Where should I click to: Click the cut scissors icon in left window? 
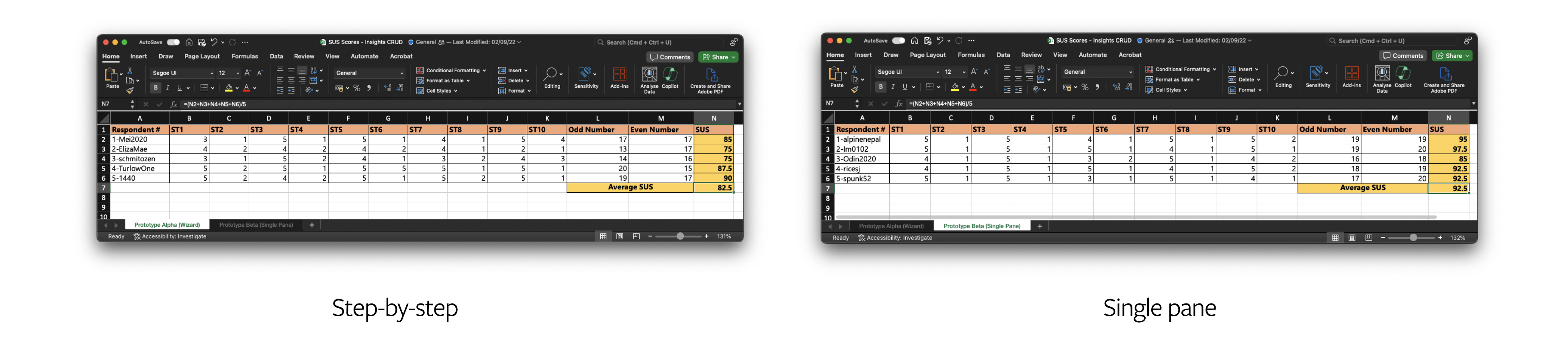[x=130, y=71]
